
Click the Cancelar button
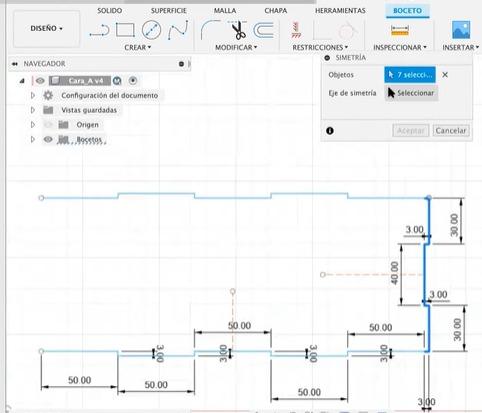(x=451, y=131)
